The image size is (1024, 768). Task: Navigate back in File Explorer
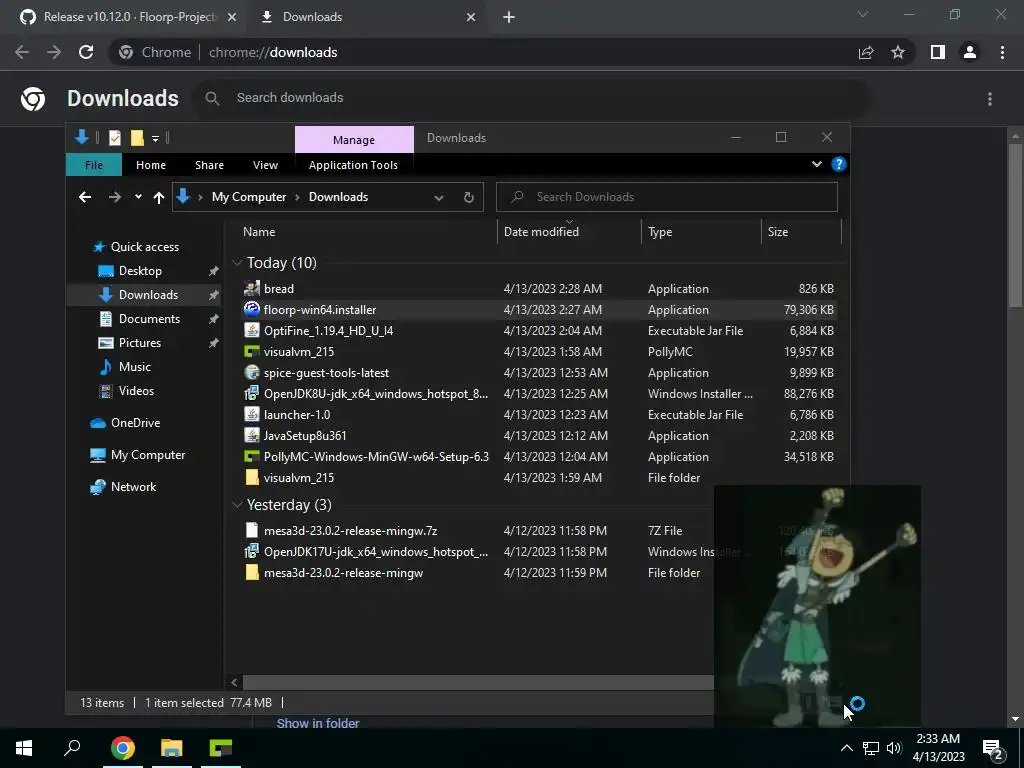click(x=85, y=197)
